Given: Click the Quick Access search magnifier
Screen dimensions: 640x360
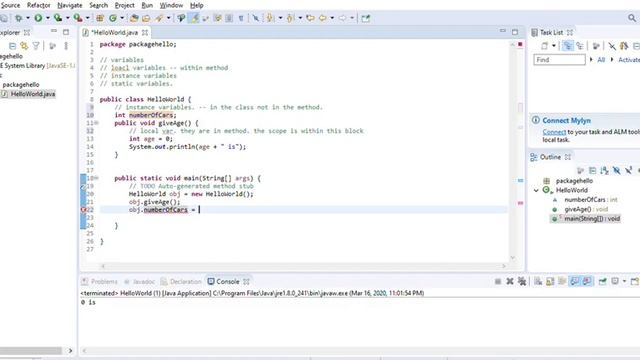Looking at the screenshot, I should click(x=632, y=18).
